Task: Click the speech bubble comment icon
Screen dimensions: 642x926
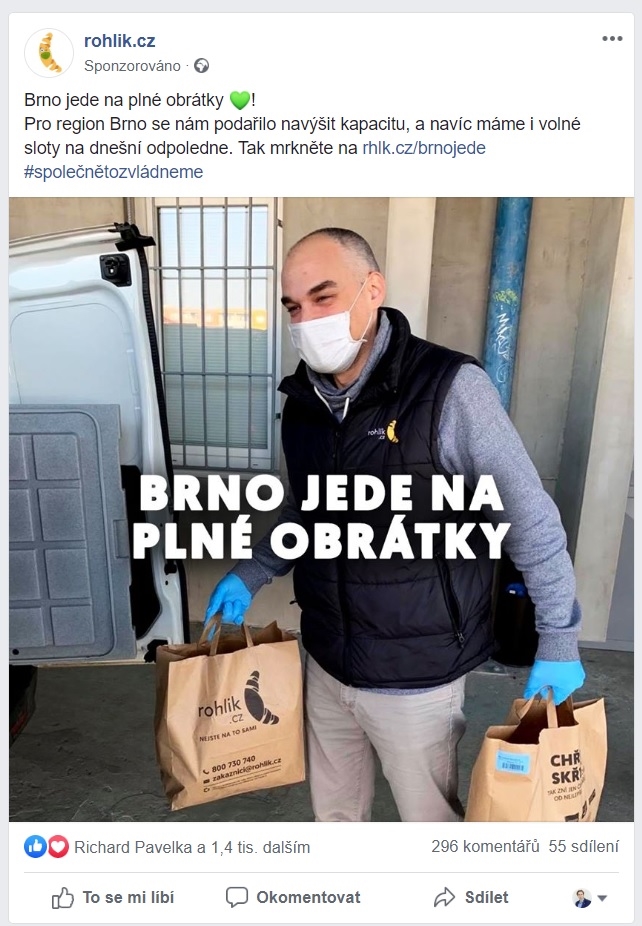Action: (x=237, y=898)
